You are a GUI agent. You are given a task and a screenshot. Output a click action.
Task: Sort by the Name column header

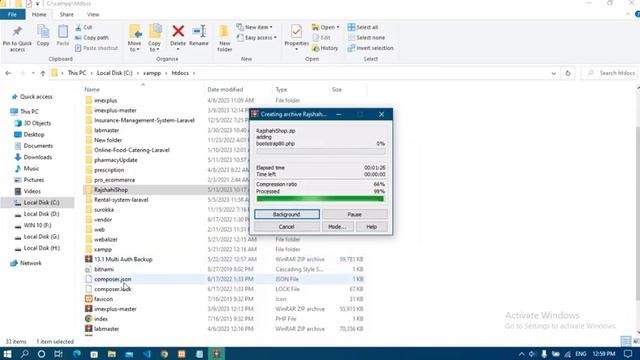coord(92,89)
